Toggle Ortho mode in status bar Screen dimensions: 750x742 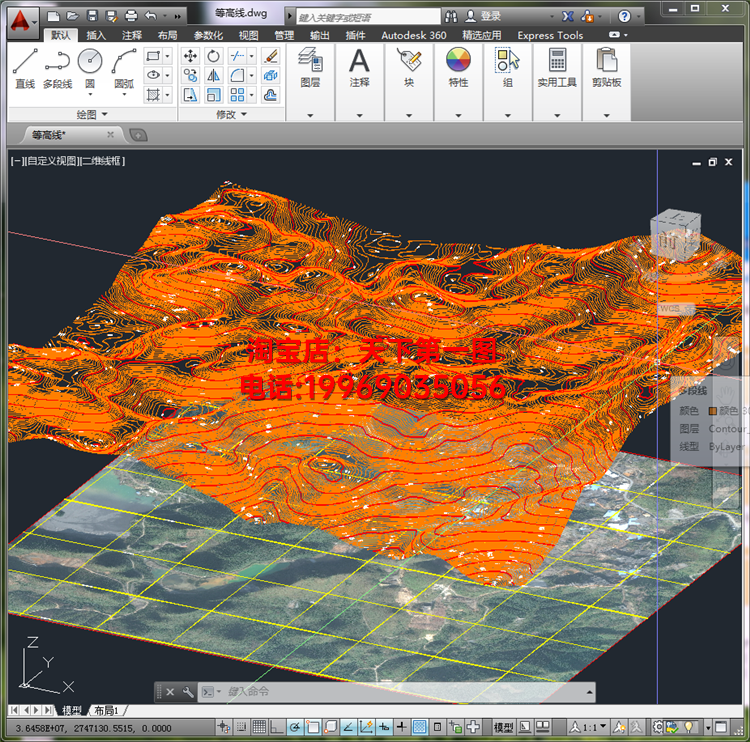(x=277, y=728)
